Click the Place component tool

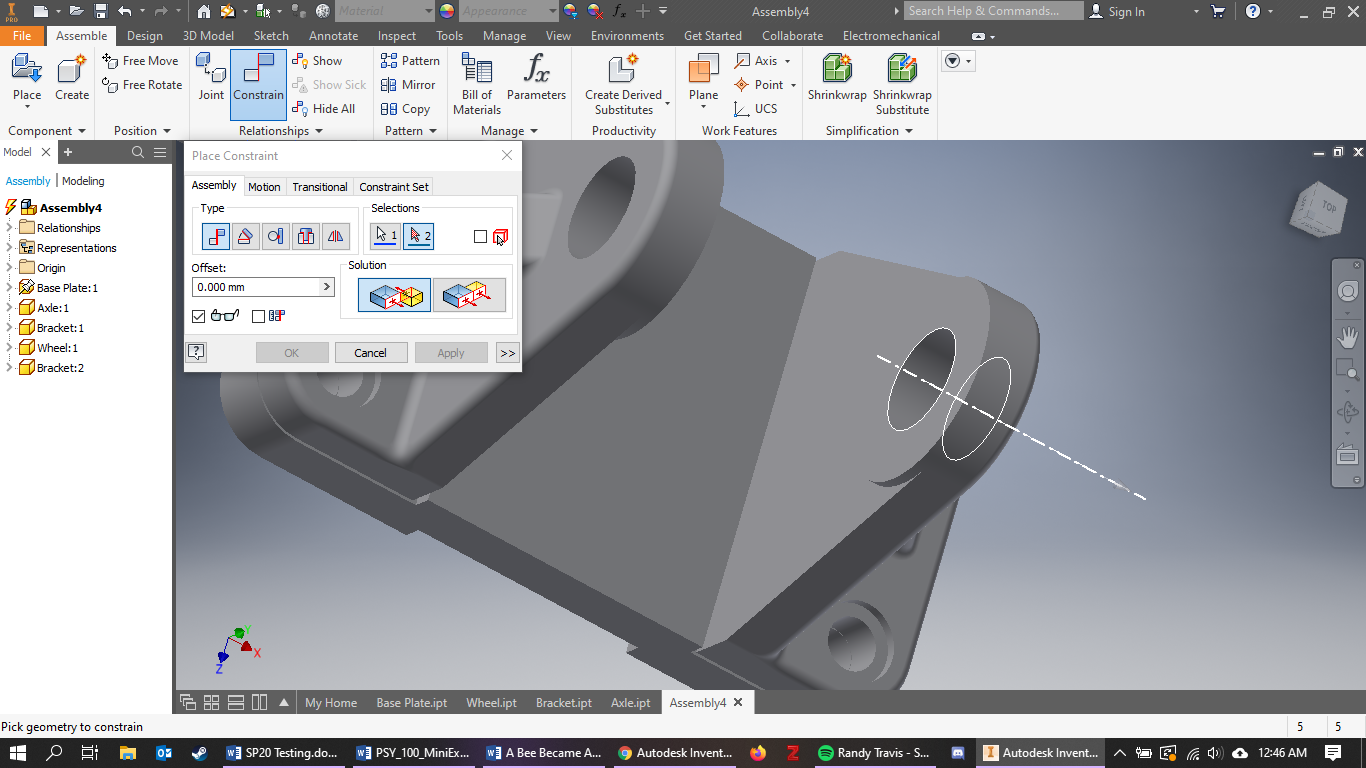coord(27,79)
